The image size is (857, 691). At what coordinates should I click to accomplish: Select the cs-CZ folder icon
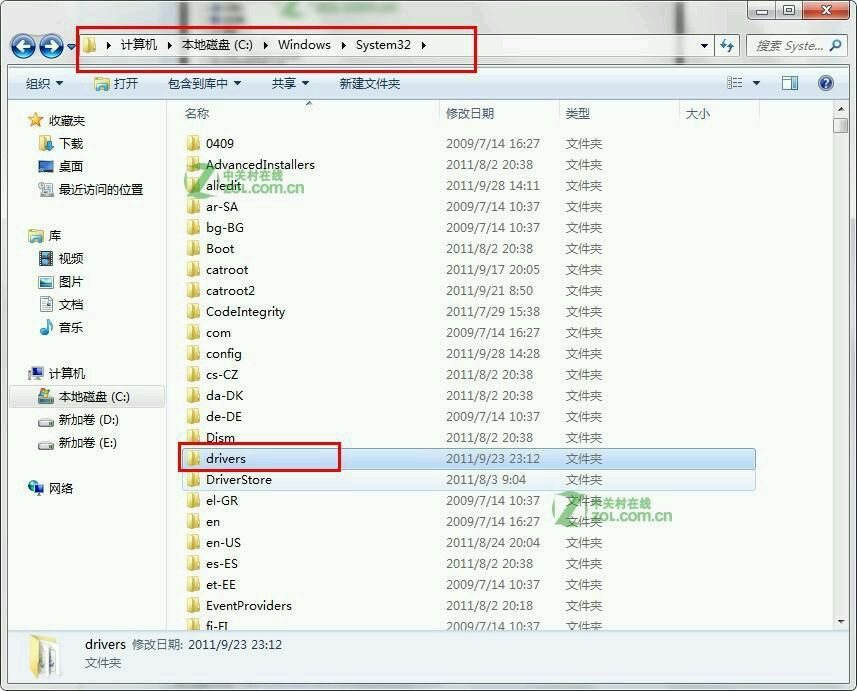193,374
